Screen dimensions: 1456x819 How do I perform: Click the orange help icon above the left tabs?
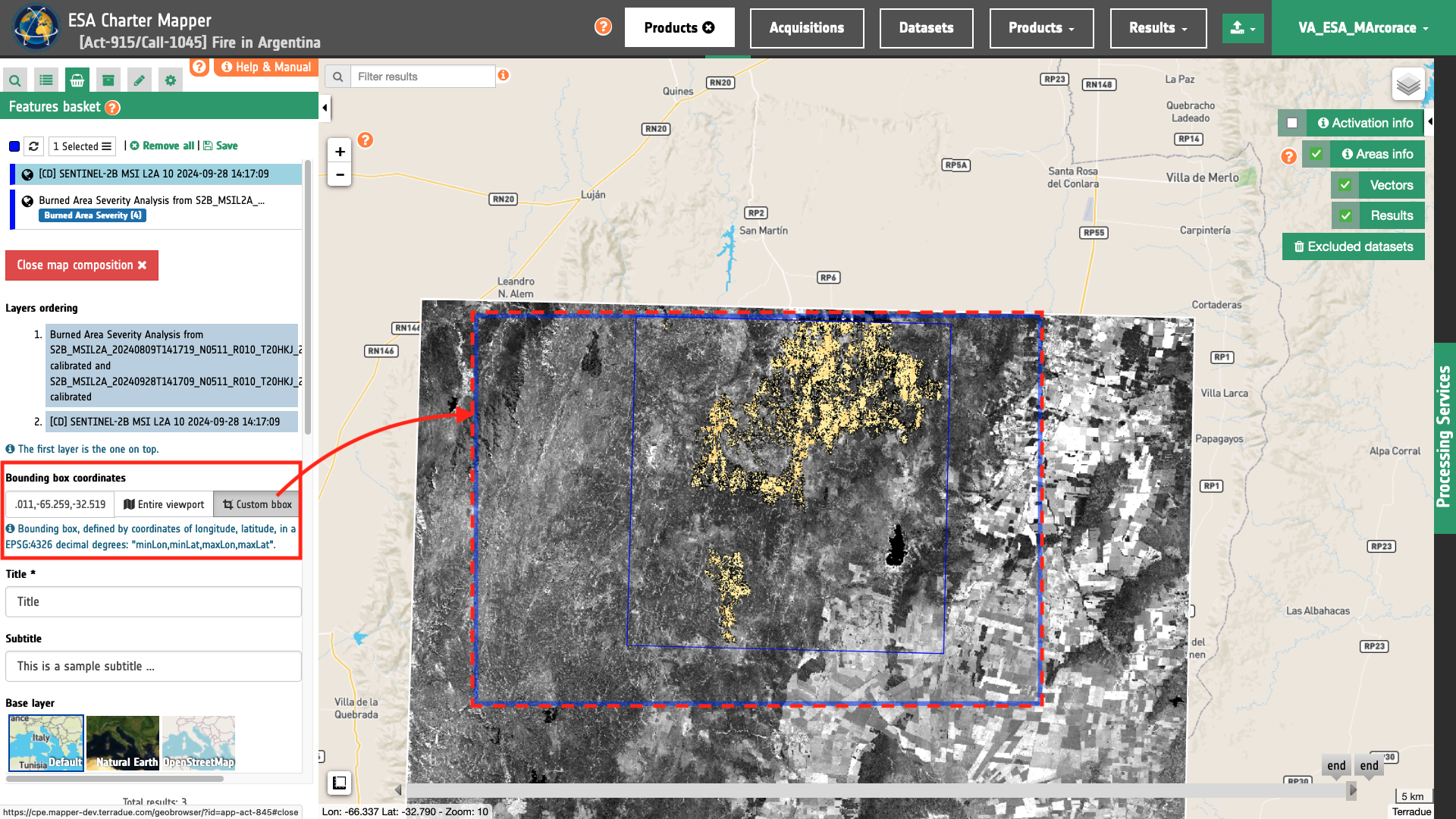point(199,67)
